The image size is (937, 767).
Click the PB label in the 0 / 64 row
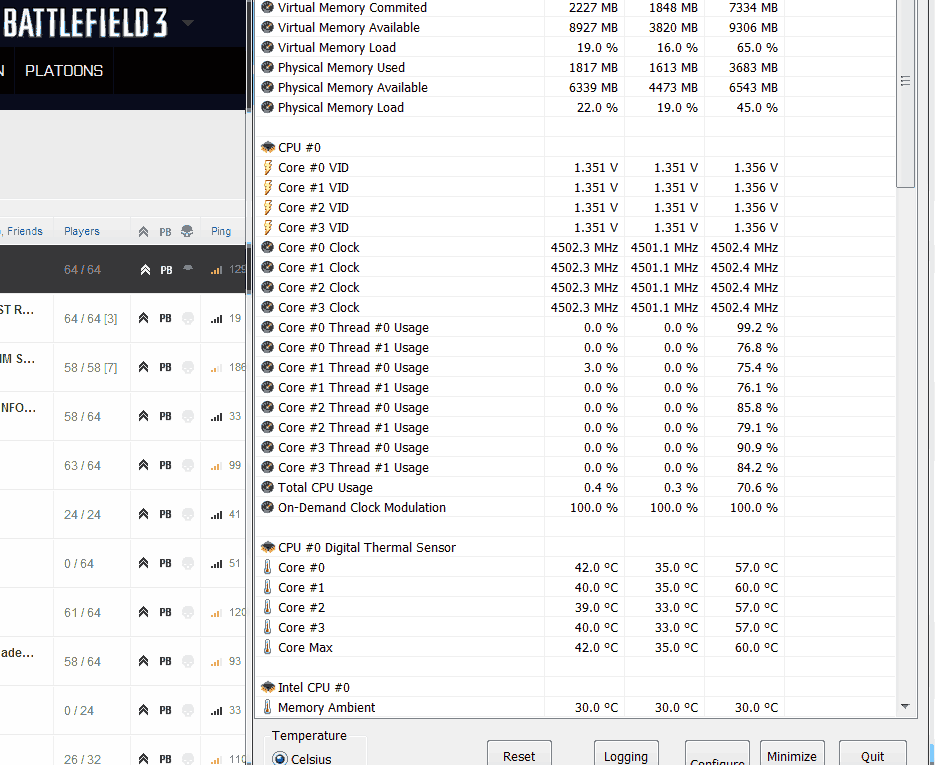[x=166, y=563]
